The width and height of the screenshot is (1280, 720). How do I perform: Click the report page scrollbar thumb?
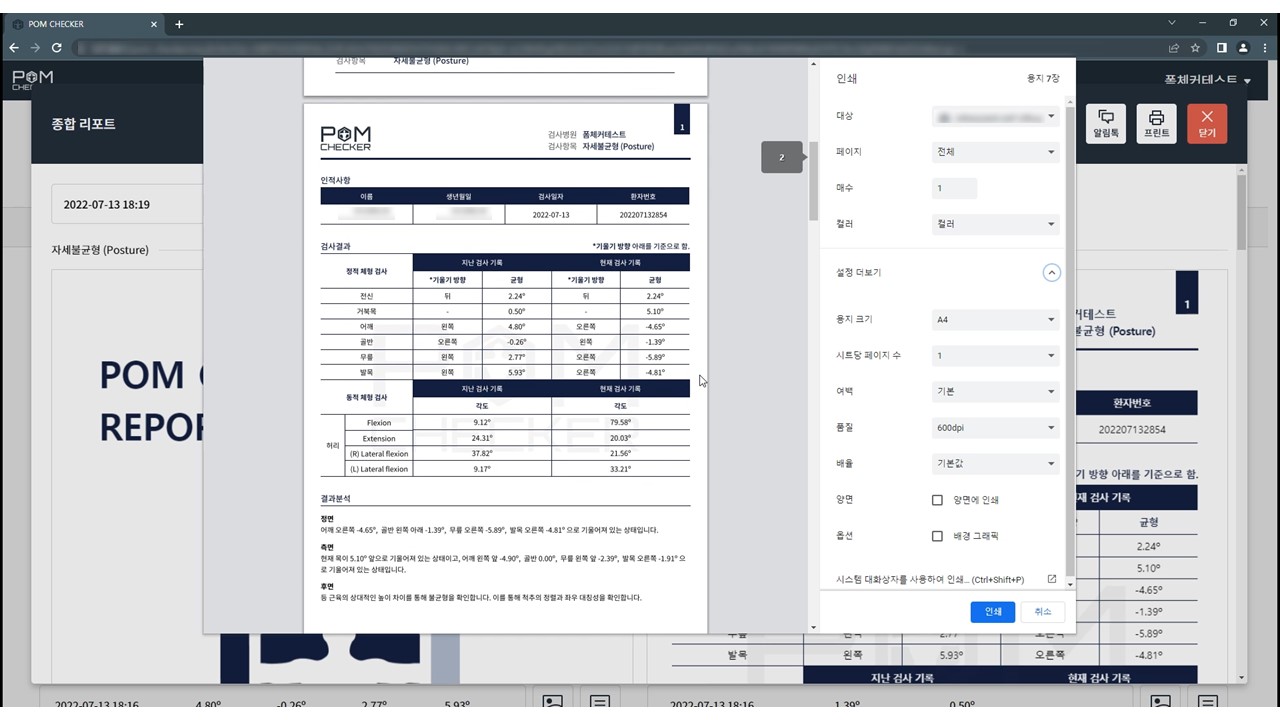coord(1242,213)
